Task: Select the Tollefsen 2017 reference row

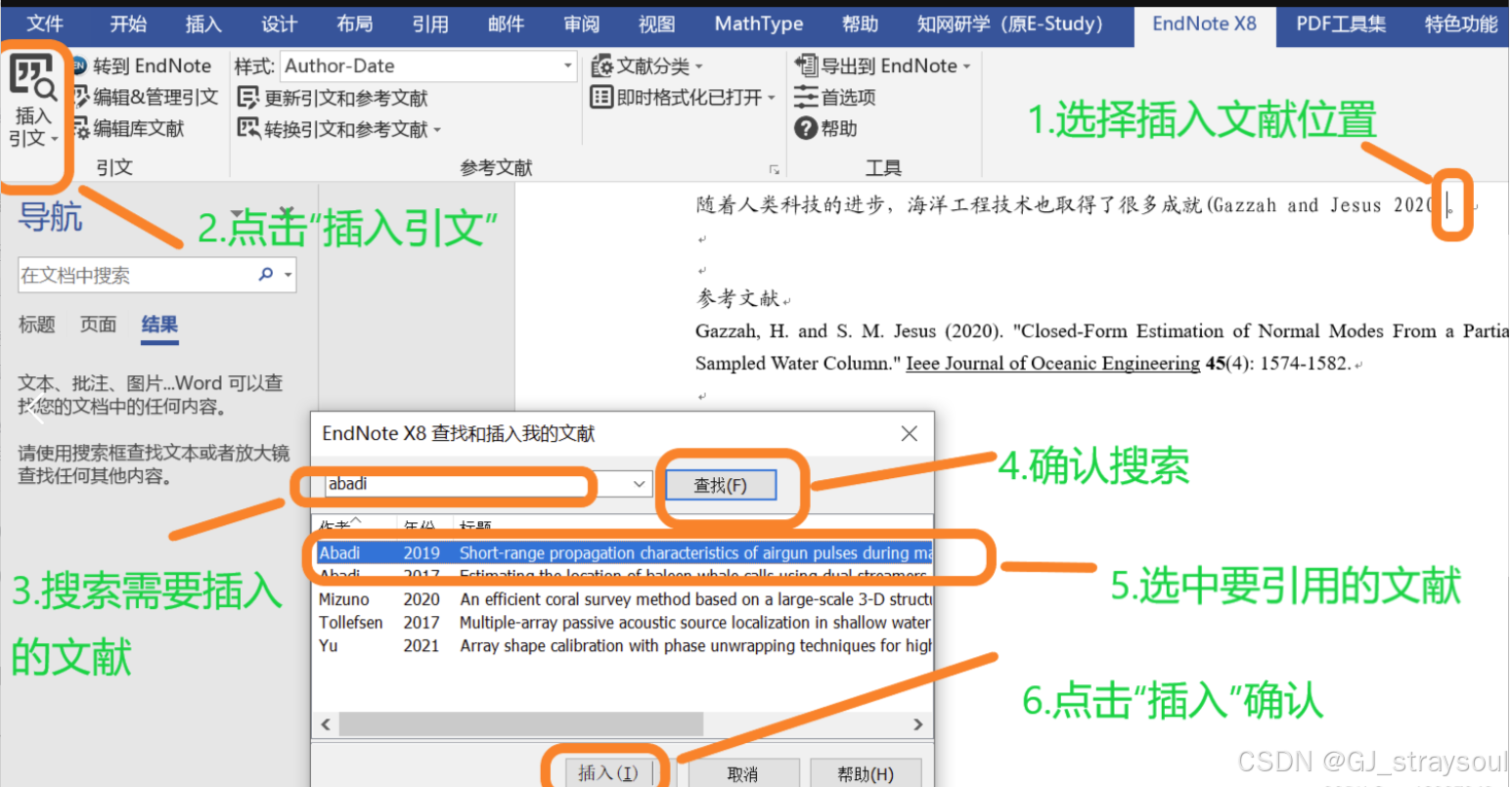Action: point(623,623)
